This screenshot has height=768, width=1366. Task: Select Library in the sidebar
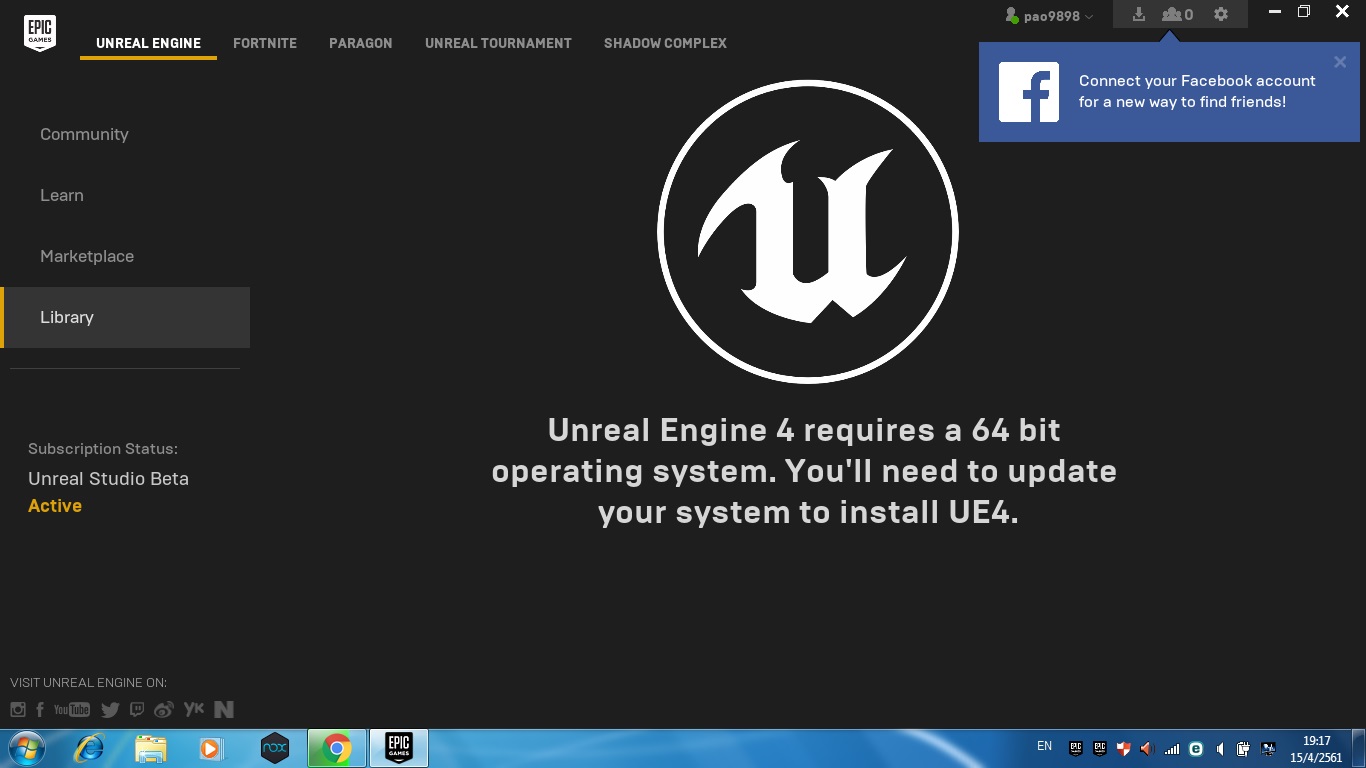(125, 317)
